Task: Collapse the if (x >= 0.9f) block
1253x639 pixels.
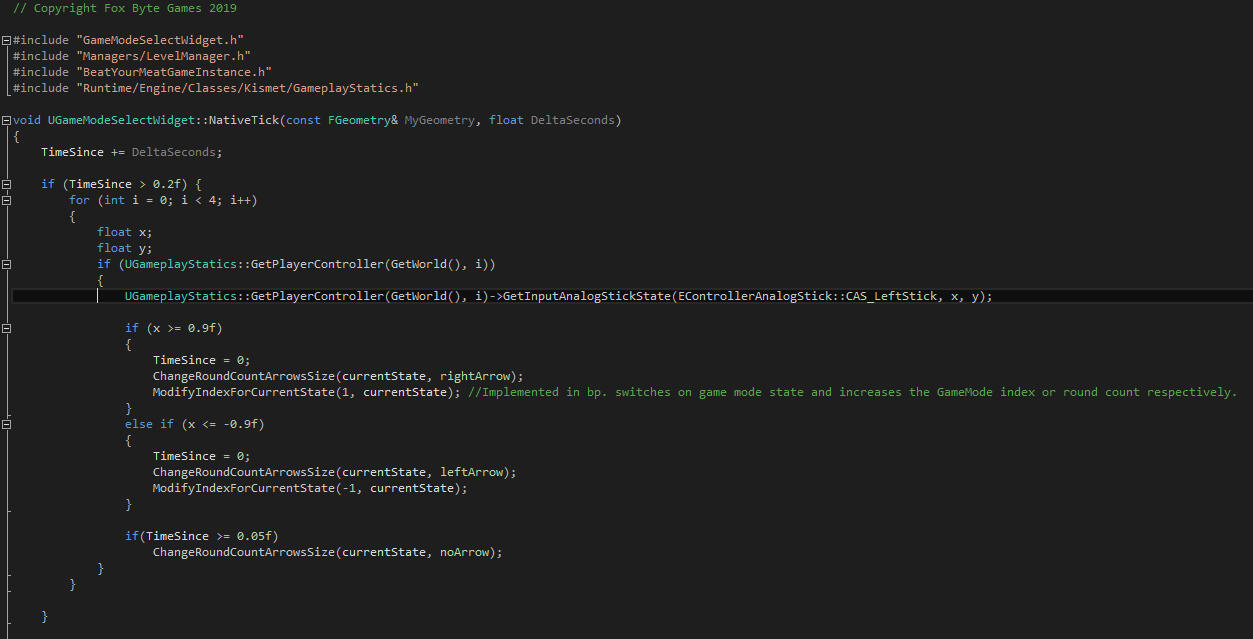Action: (7, 328)
